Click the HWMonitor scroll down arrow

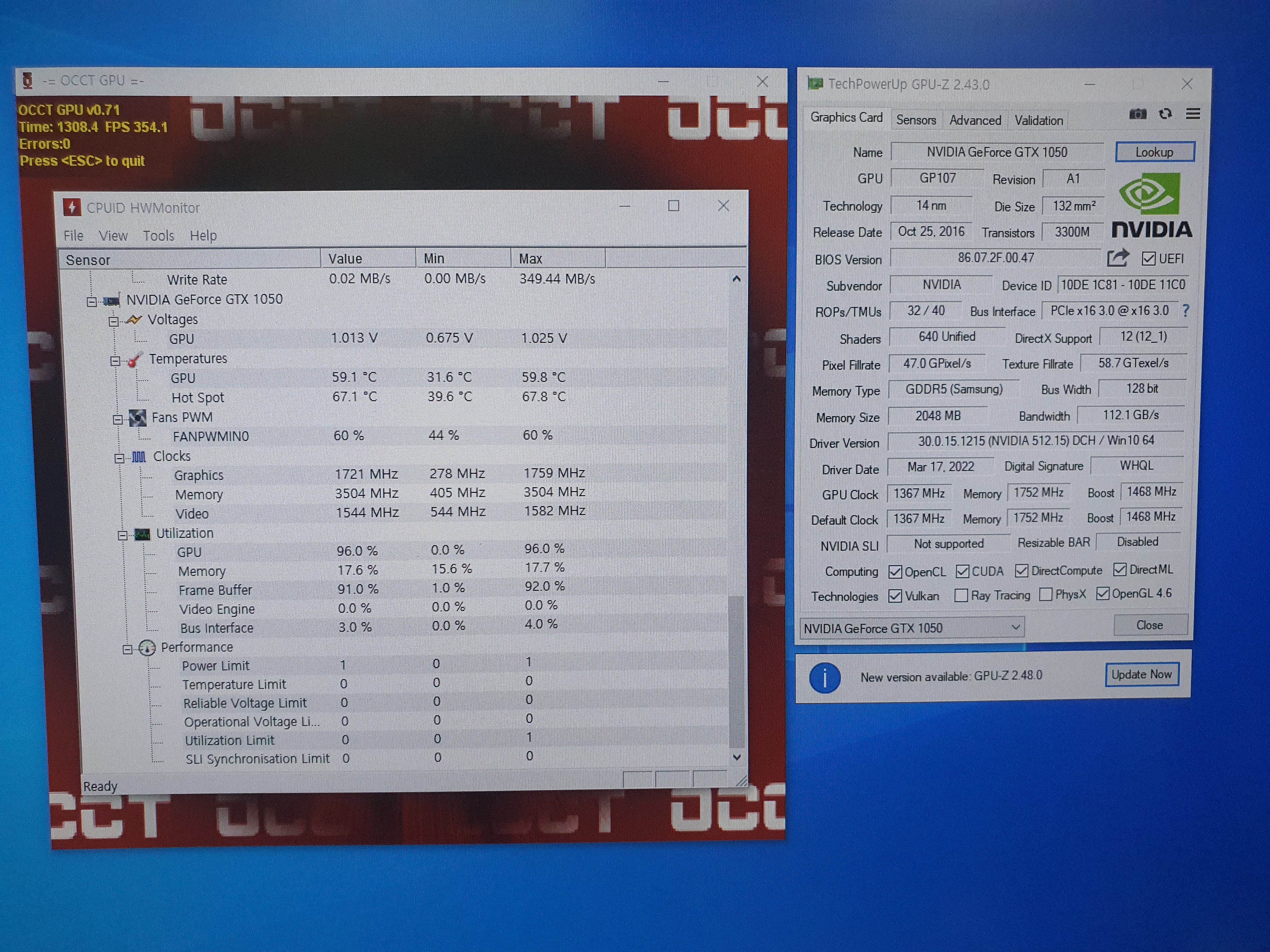737,757
